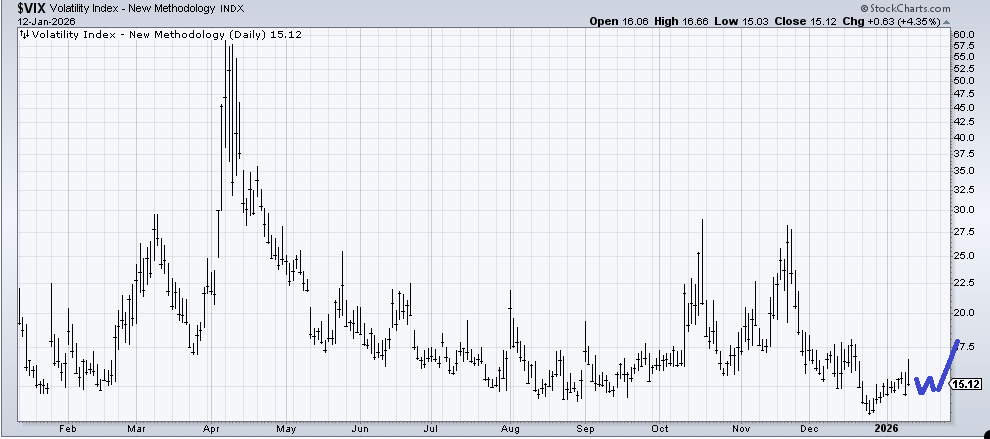
Task: Click the 30.0 level on the price scale
Action: pyautogui.click(x=964, y=210)
